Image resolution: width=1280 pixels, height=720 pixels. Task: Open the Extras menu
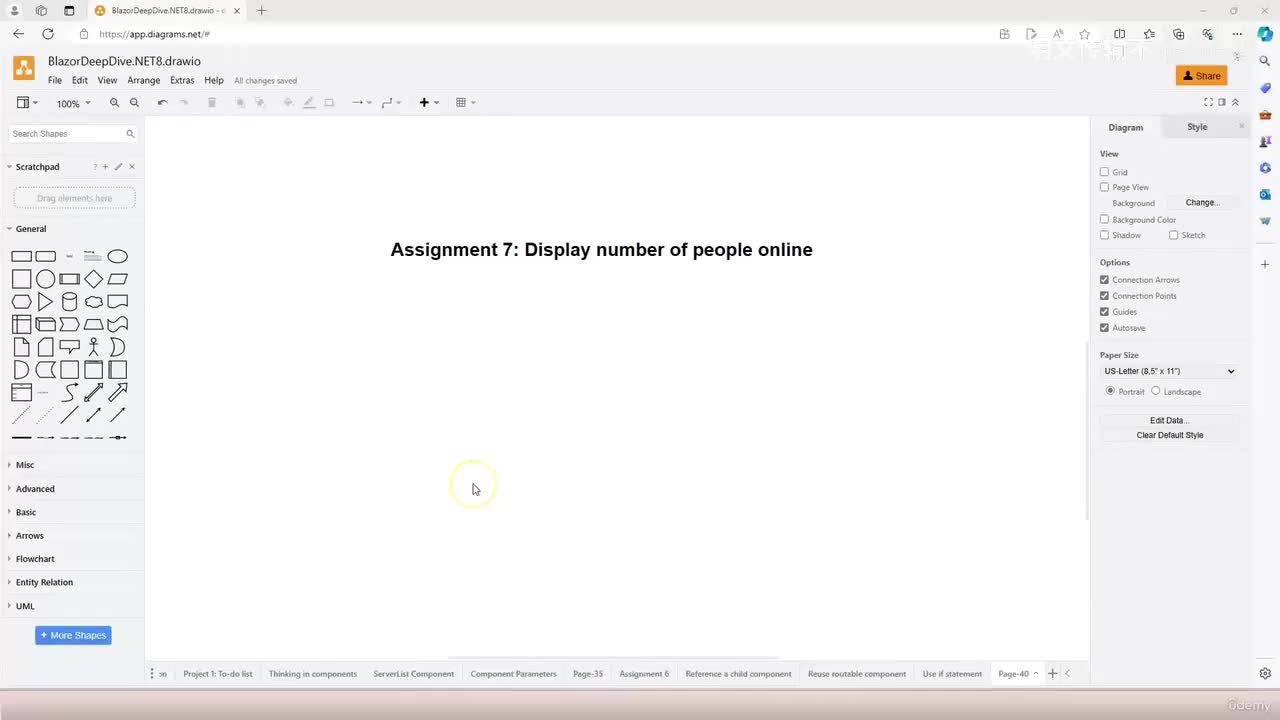[x=182, y=80]
